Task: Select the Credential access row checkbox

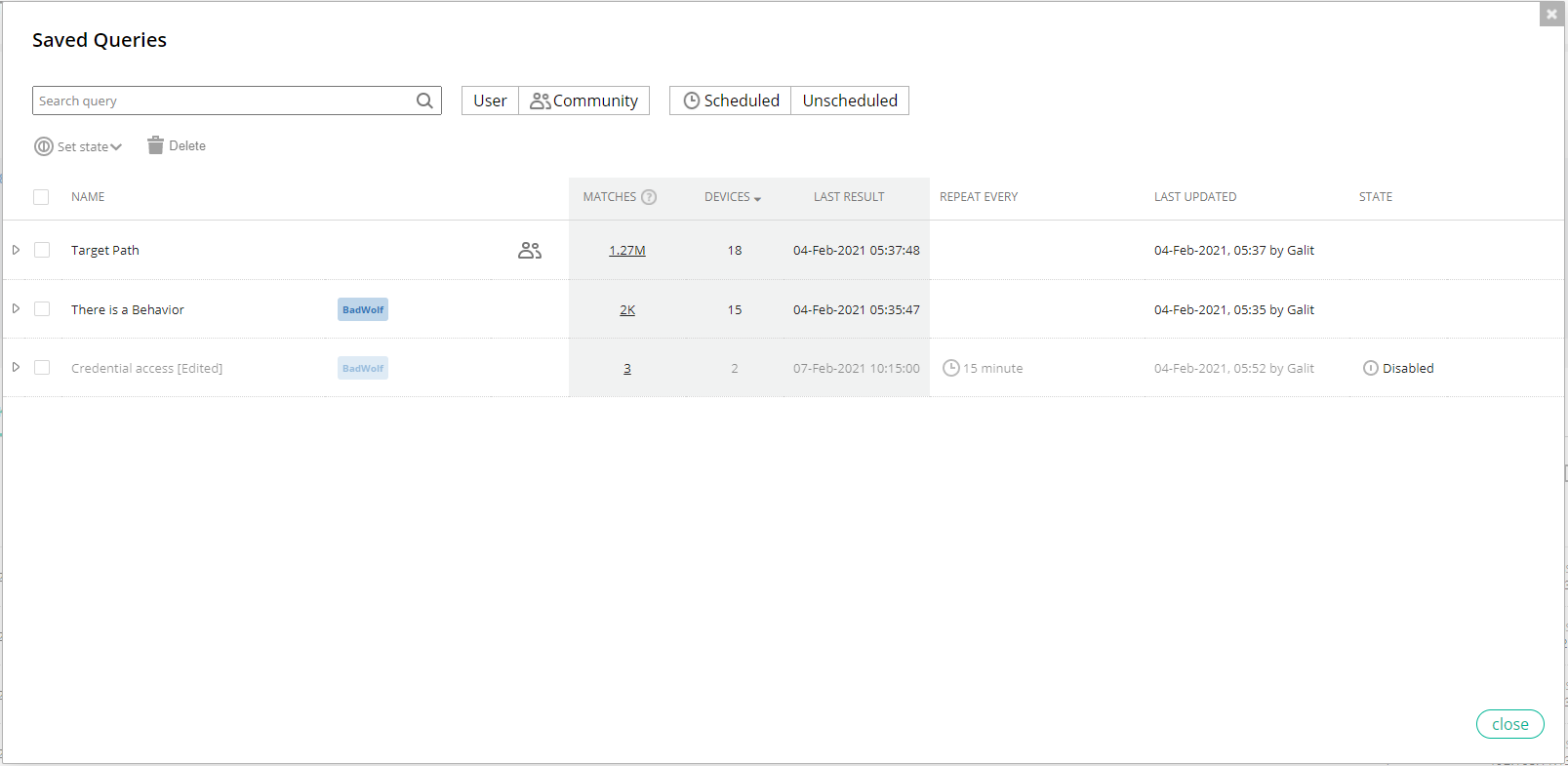Action: (x=42, y=368)
